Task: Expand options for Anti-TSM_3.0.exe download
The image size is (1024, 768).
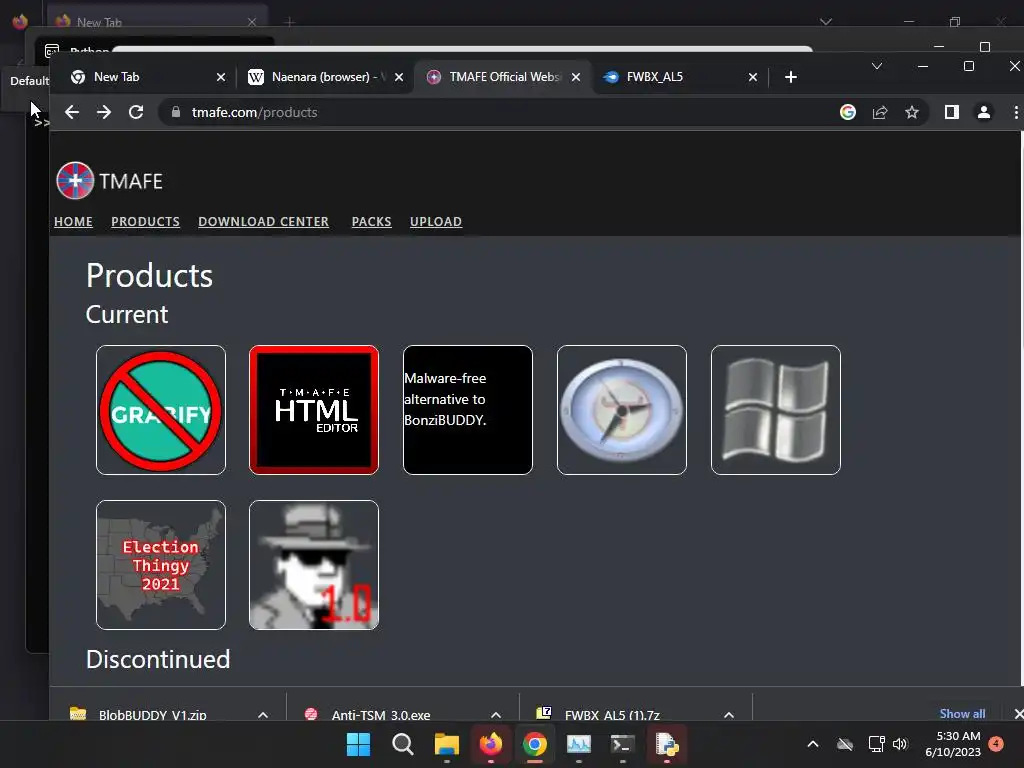Action: coord(496,714)
